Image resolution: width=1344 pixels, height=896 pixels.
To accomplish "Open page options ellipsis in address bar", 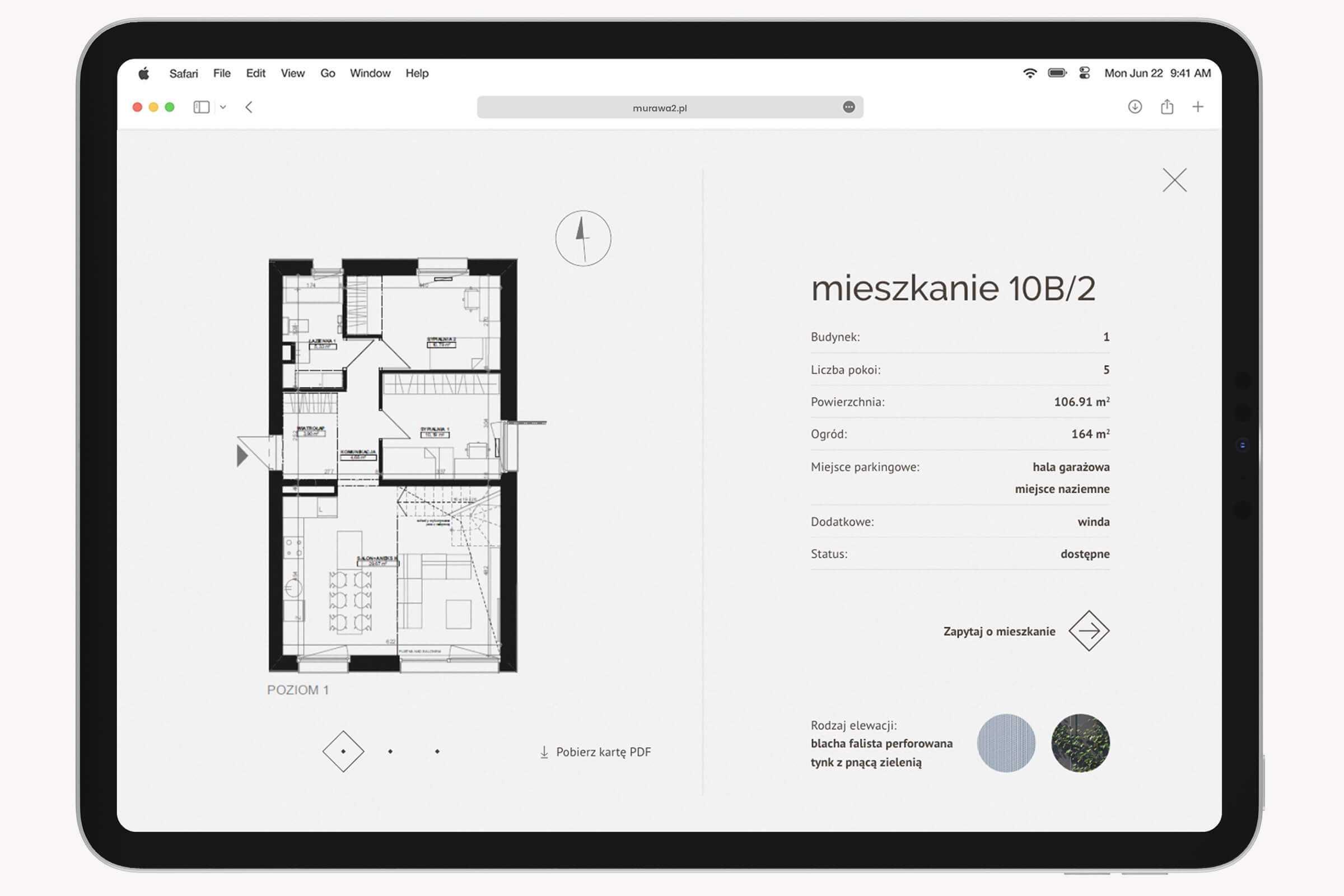I will pos(848,107).
